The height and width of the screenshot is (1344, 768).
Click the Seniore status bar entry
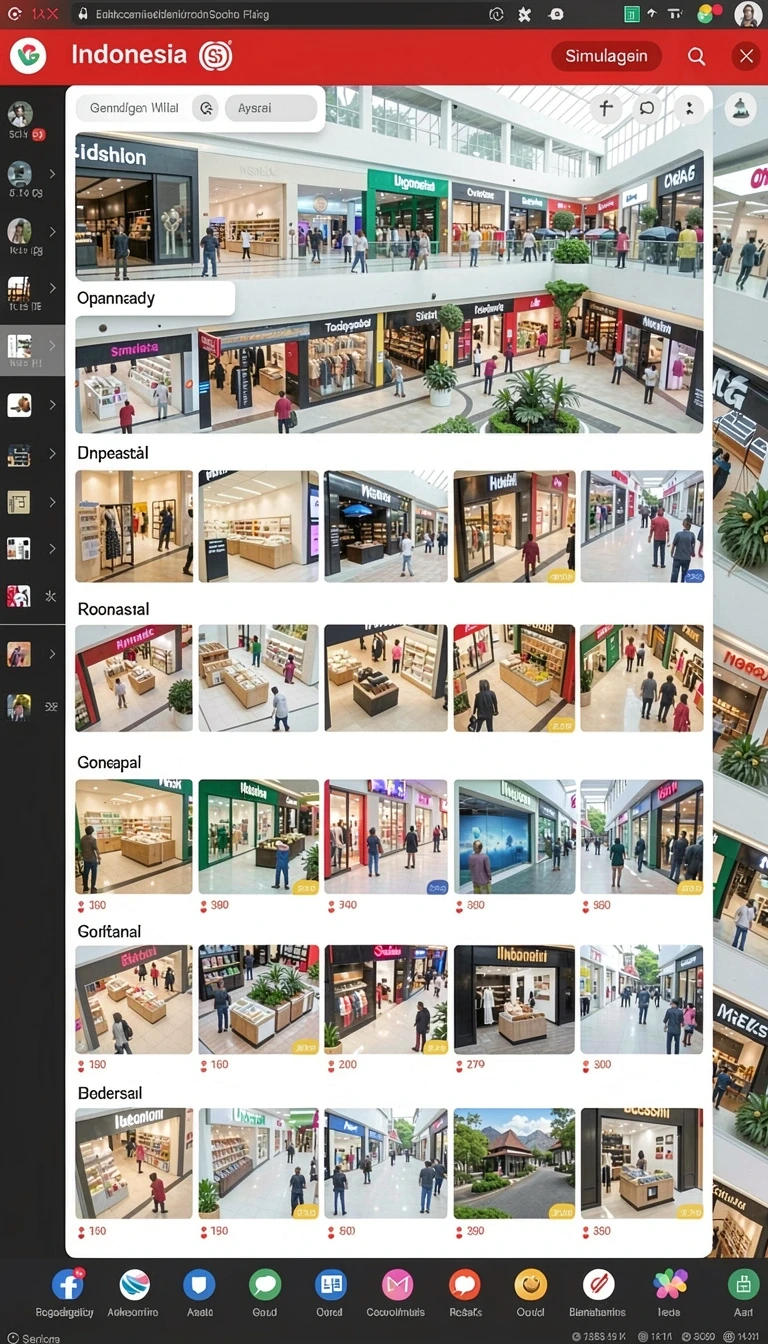[x=33, y=1337]
